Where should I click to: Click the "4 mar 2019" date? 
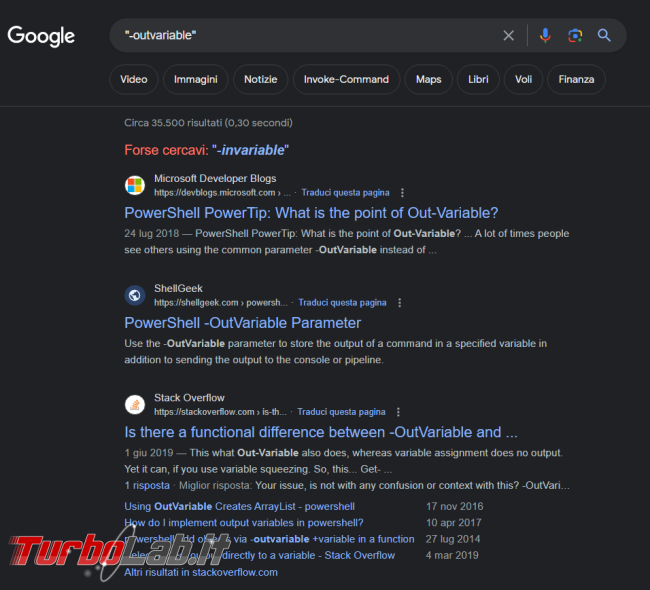point(452,556)
